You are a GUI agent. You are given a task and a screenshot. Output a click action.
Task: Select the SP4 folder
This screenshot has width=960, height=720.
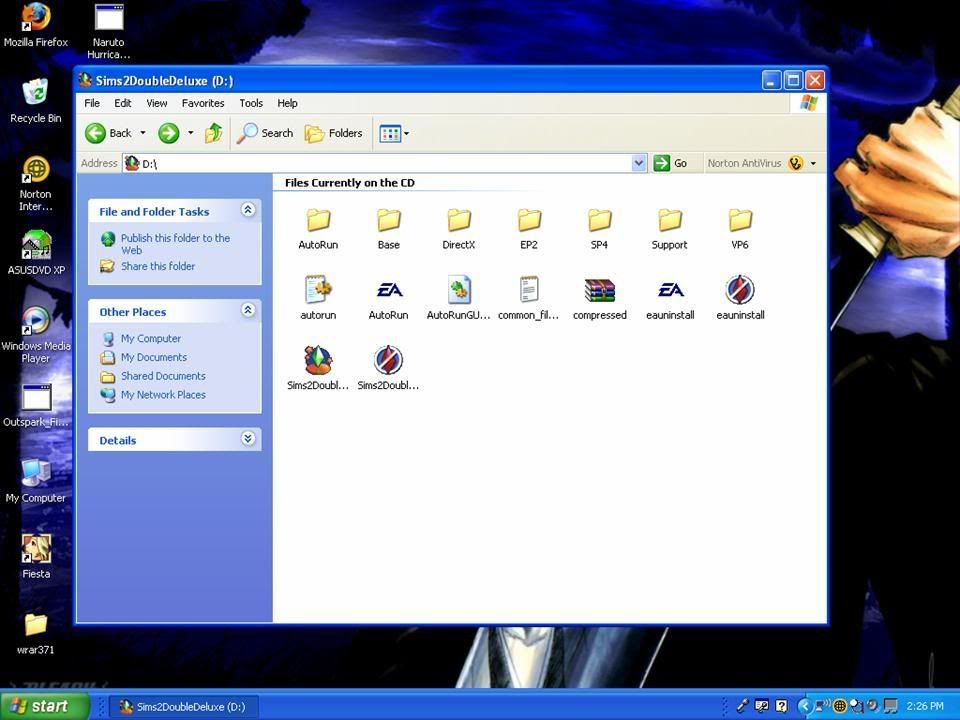[599, 229]
